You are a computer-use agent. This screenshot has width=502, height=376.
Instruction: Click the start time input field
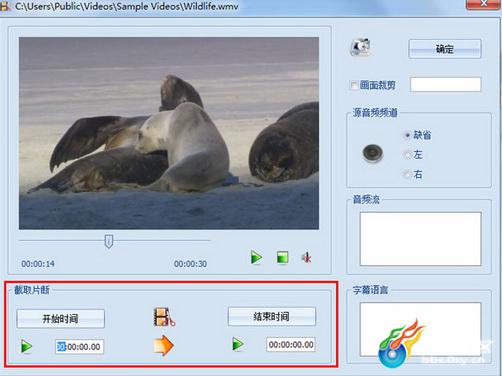pos(79,347)
